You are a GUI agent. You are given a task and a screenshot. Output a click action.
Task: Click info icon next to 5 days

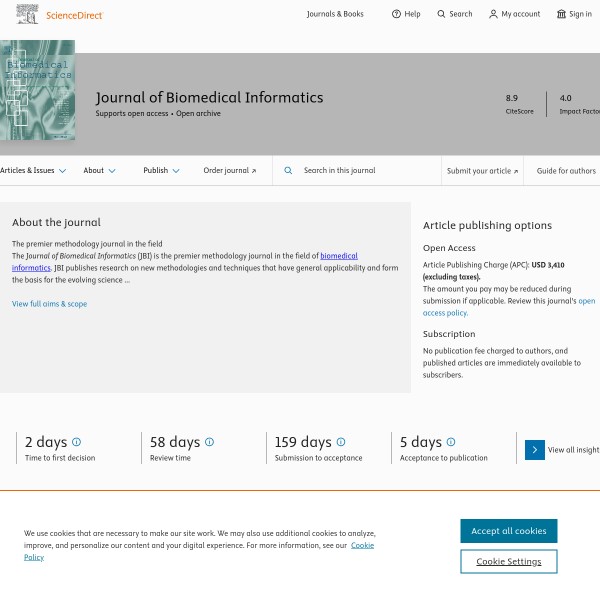tap(450, 442)
